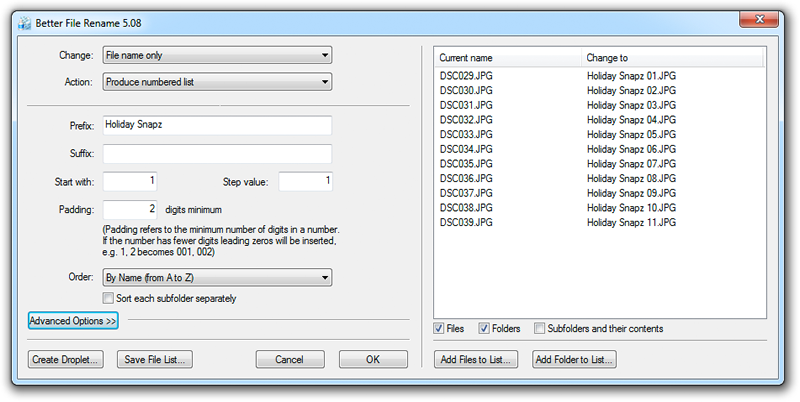Click the Create Droplet button
The height and width of the screenshot is (402, 800).
coord(65,359)
